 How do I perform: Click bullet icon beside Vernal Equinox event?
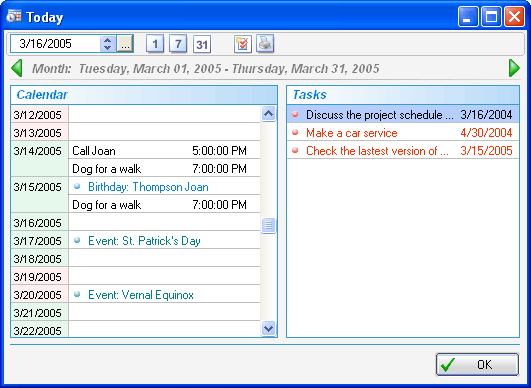point(77,294)
